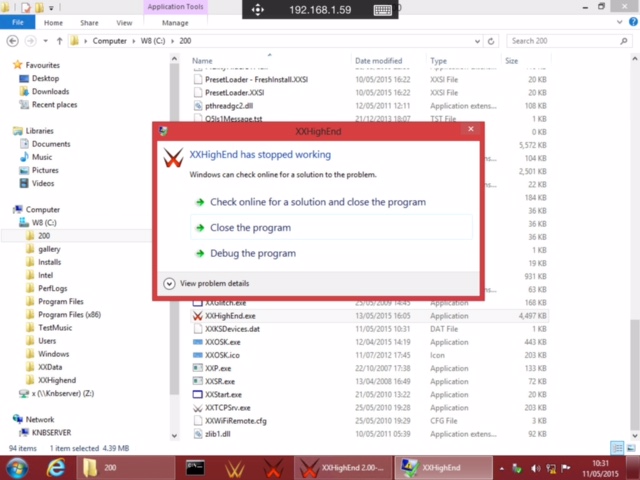Select Downloads in Favourites
The height and width of the screenshot is (480, 640).
click(x=51, y=91)
